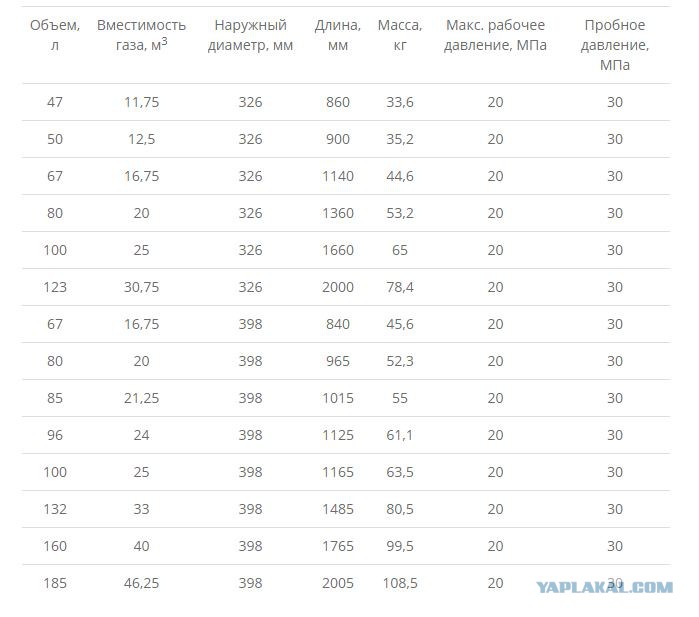This screenshot has height=617, width=699.
Task: Click 'Пробное давление, МПа' header
Action: tap(615, 45)
